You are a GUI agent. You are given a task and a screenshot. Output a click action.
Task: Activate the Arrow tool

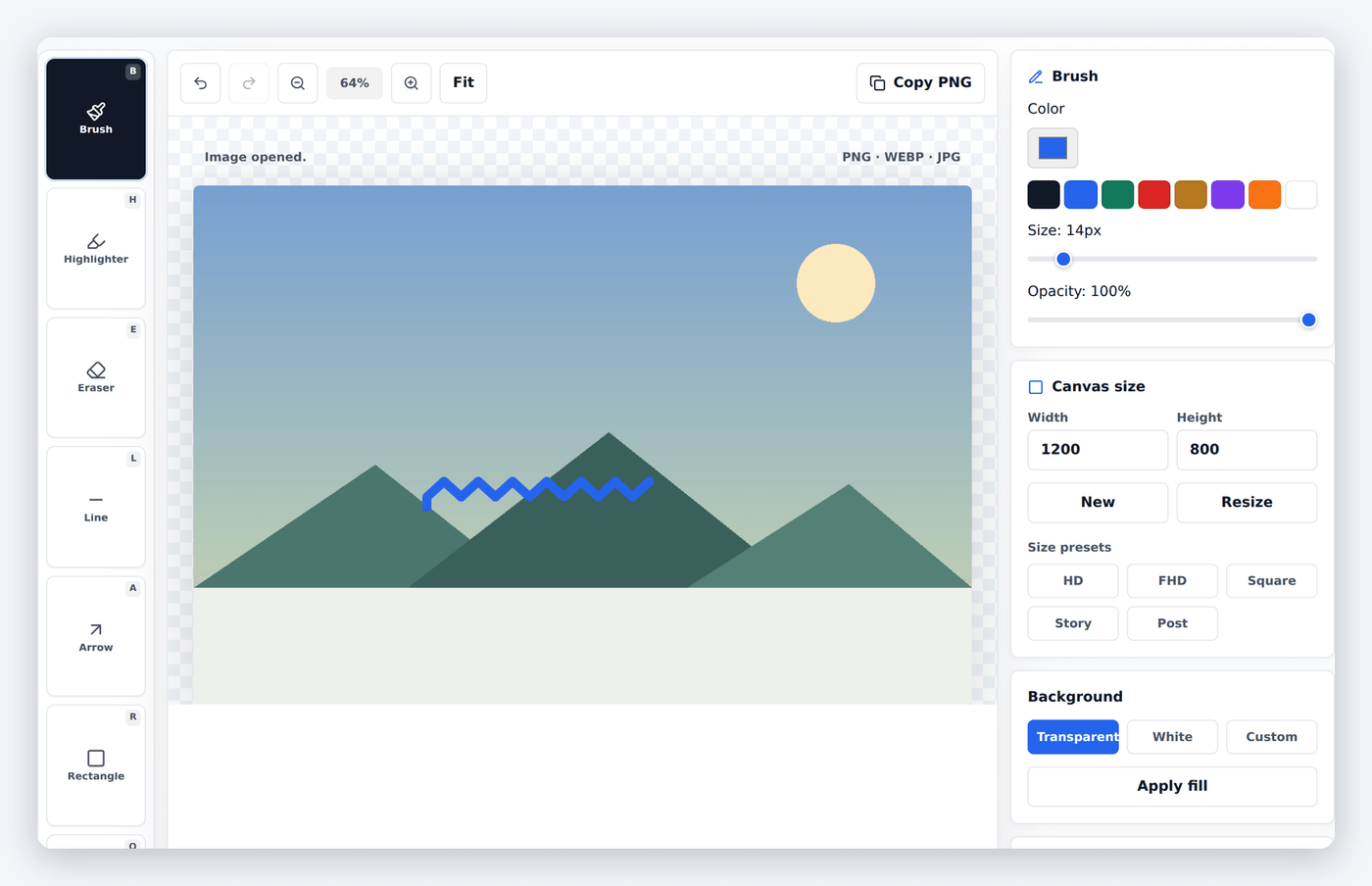point(96,636)
